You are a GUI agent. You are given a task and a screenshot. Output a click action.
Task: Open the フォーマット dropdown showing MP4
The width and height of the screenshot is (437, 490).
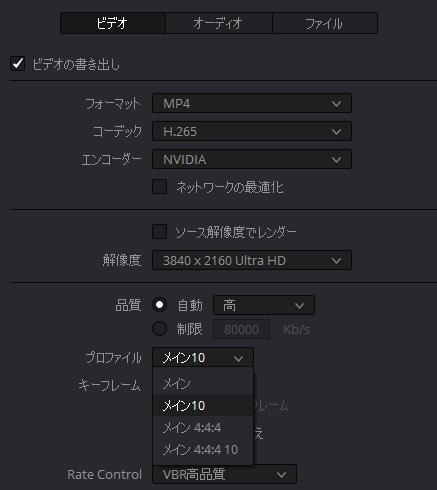[x=252, y=103]
